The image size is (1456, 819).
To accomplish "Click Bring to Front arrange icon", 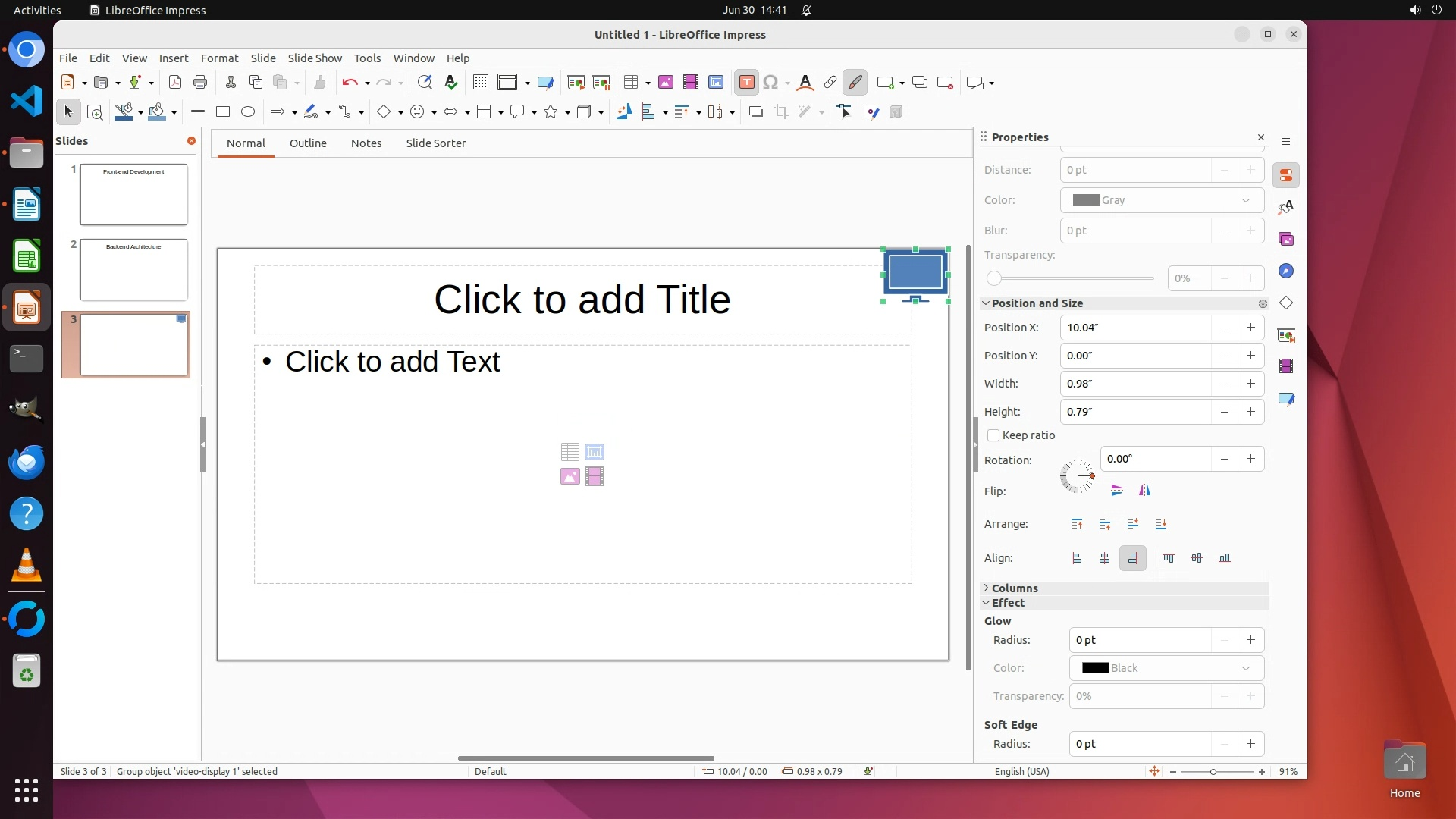I will 1077,524.
